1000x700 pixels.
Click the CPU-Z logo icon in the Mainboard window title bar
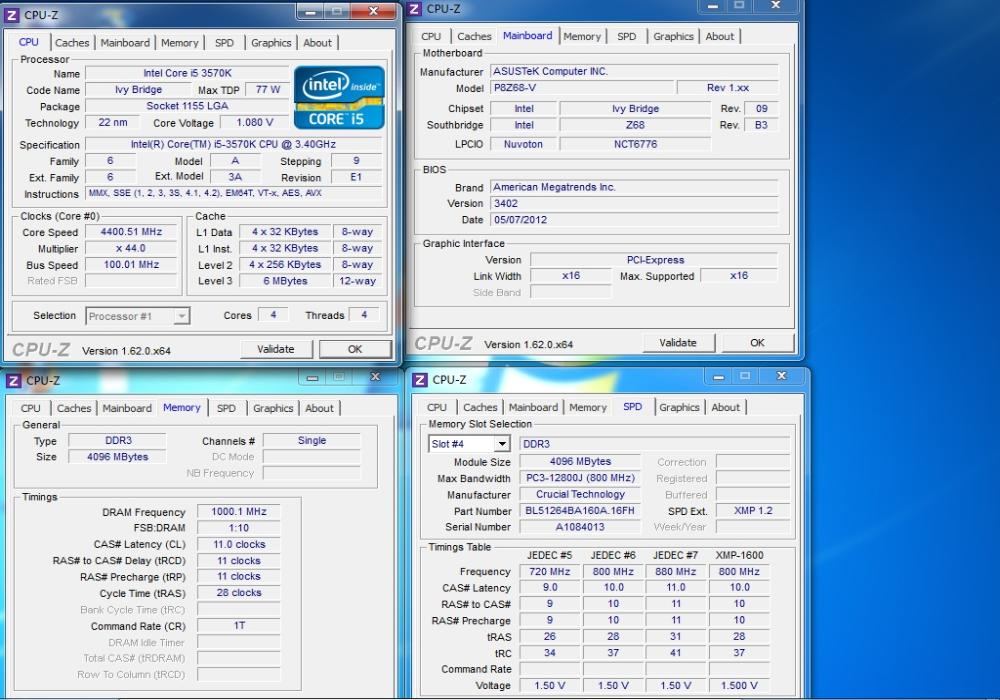[x=415, y=9]
